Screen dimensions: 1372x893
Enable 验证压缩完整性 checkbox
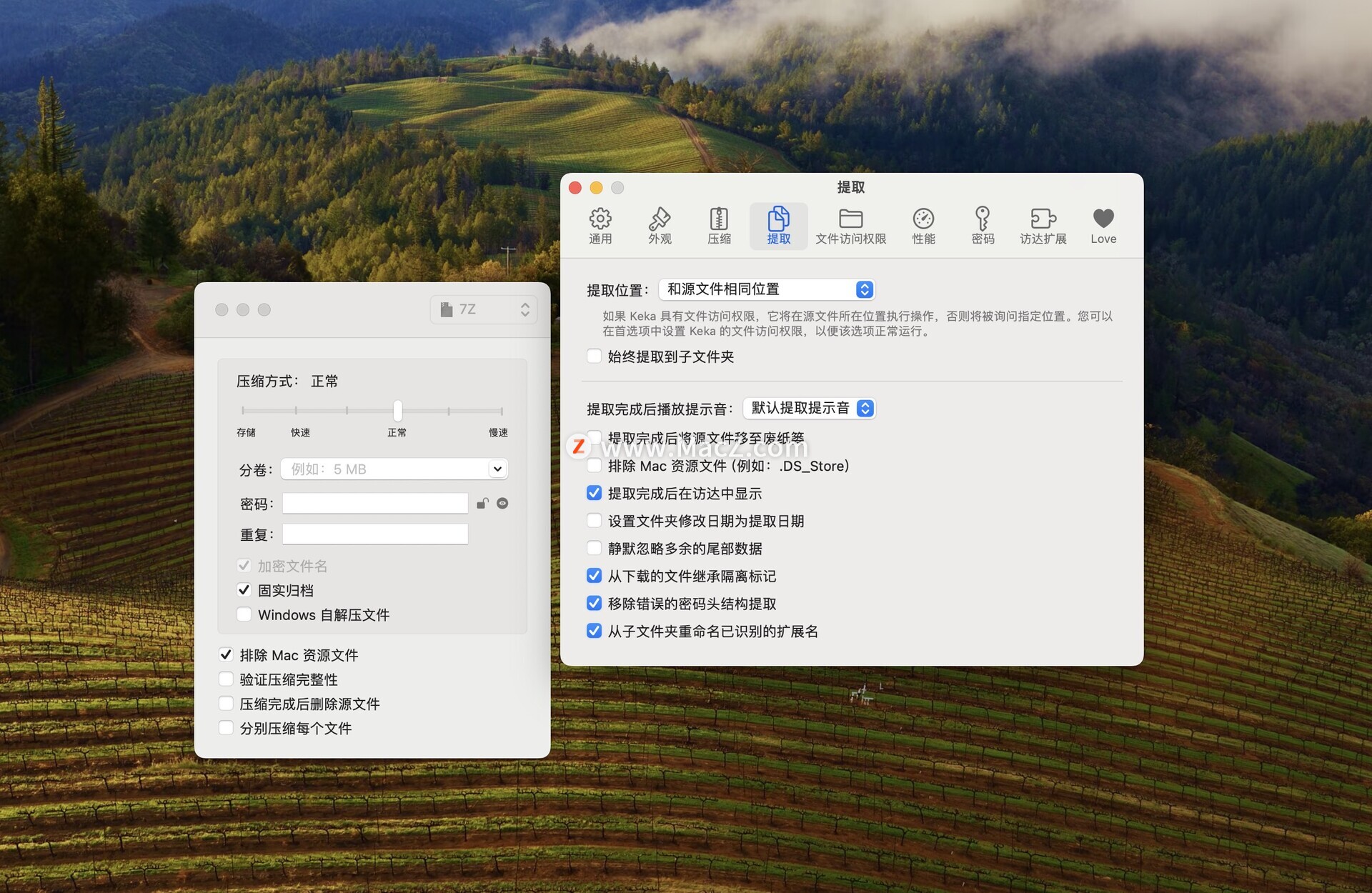coord(226,679)
